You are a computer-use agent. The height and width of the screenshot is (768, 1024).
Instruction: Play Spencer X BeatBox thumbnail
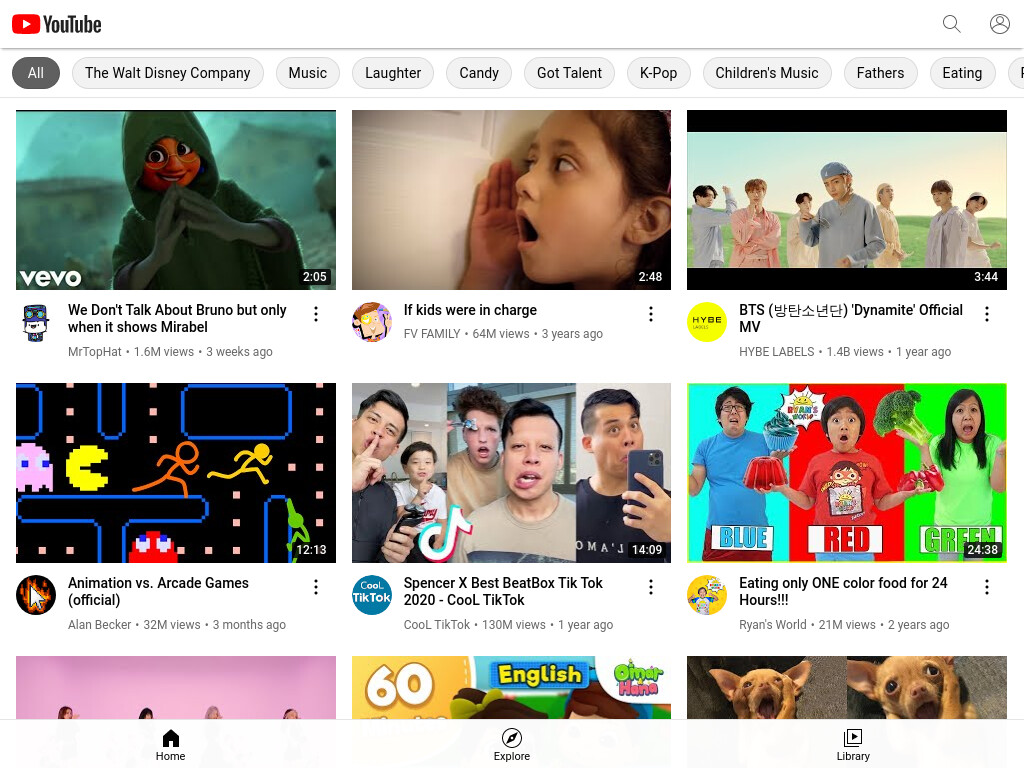click(511, 473)
